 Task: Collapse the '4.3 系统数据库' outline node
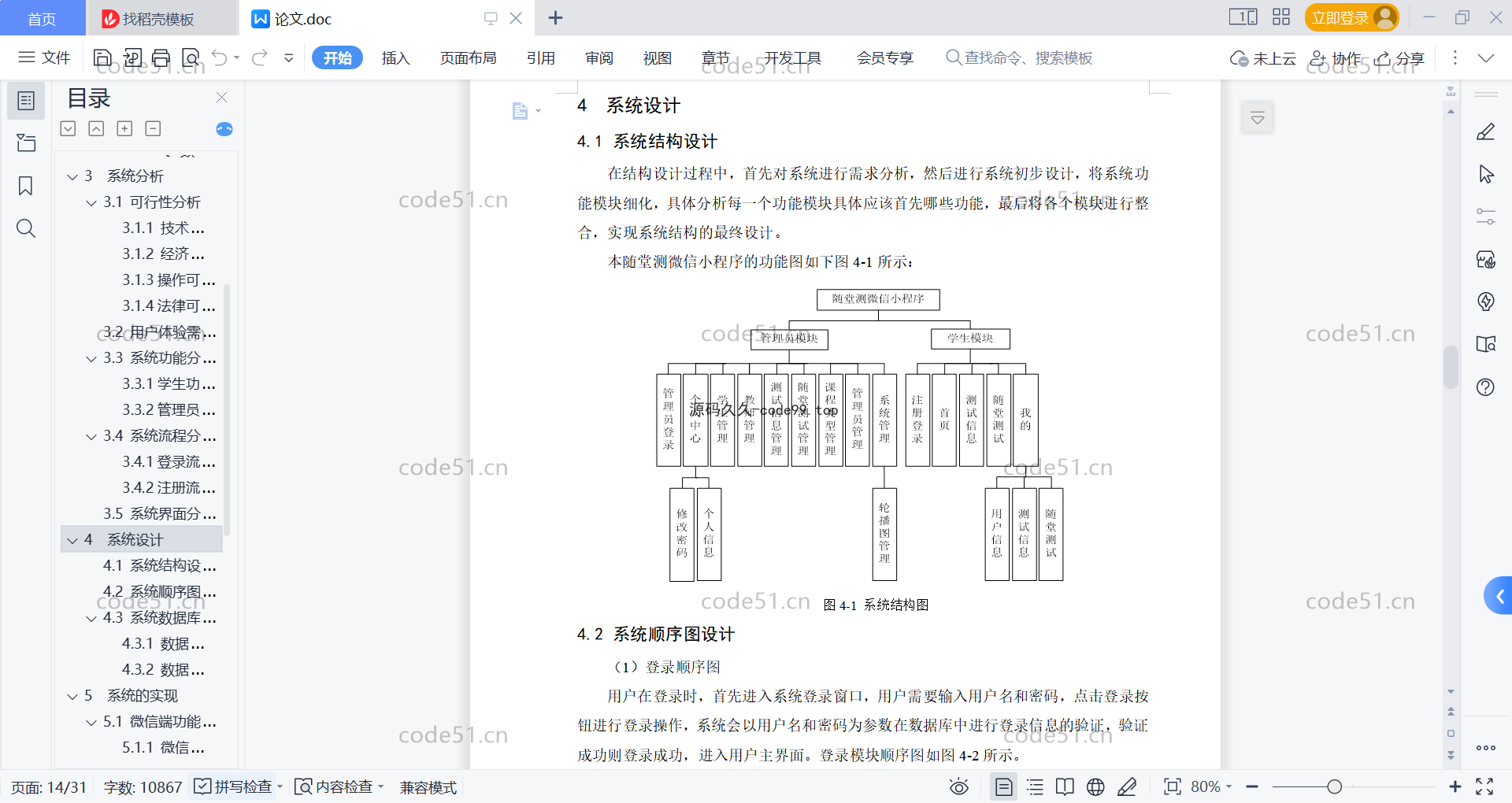tap(91, 618)
